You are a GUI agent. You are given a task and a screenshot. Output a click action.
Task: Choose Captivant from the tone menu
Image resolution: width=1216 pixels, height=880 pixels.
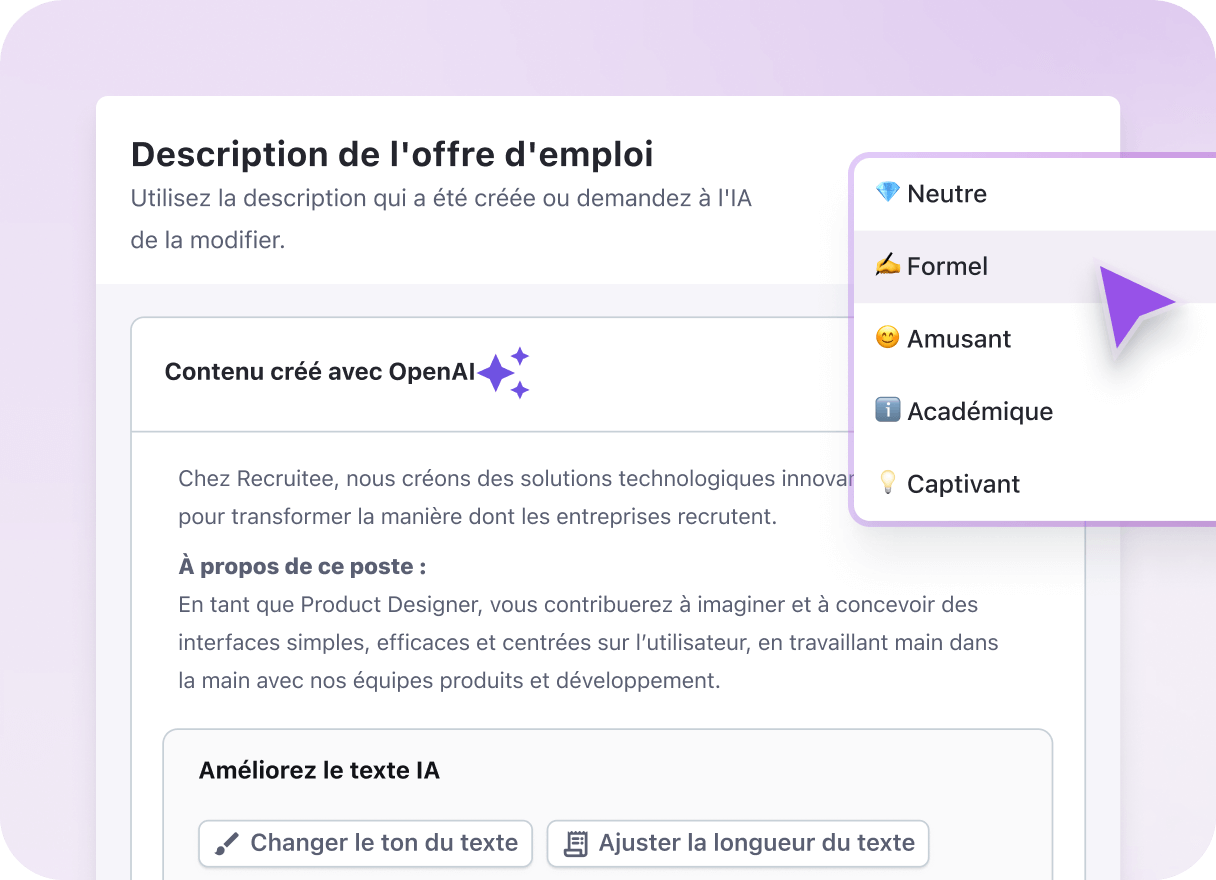[x=963, y=483]
